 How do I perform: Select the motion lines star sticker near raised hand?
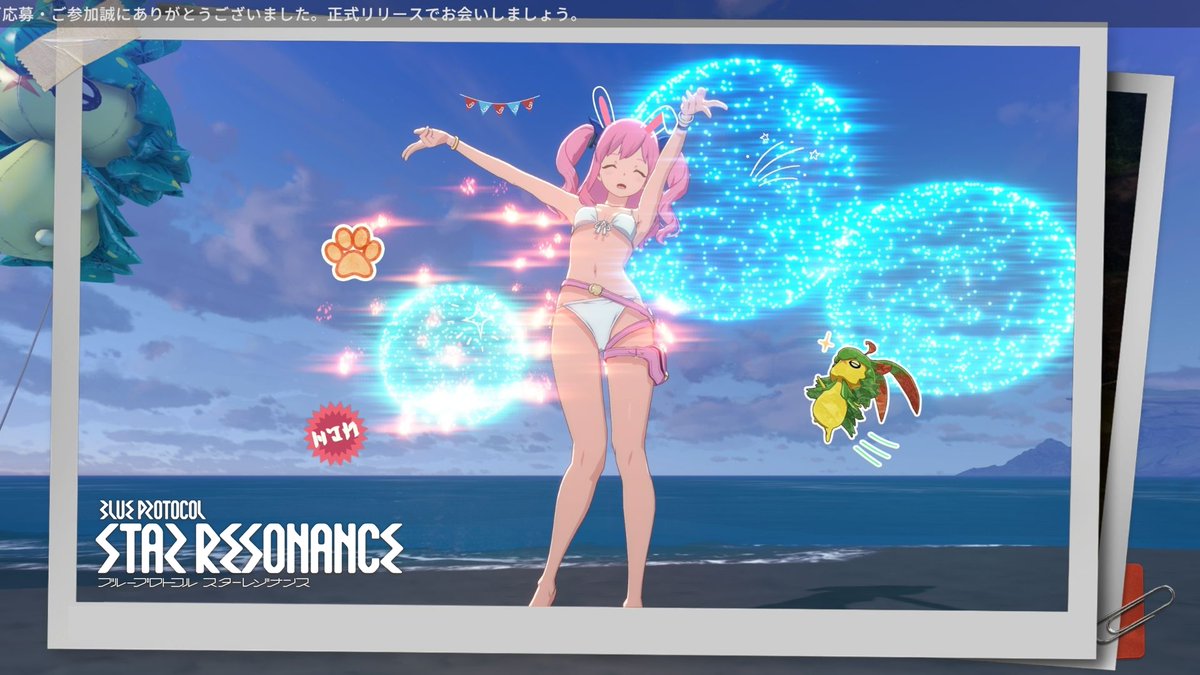pyautogui.click(x=782, y=159)
